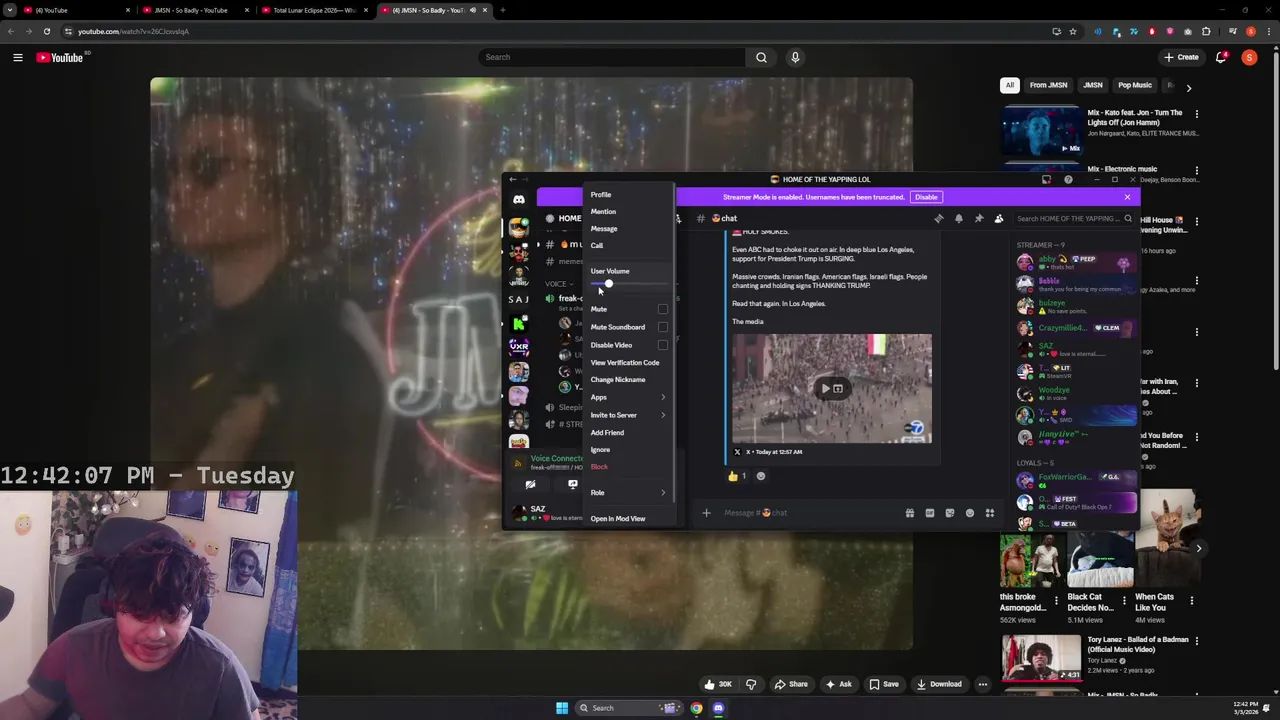The height and width of the screenshot is (720, 1280).
Task: Check the Mute Soundboard checkbox
Action: coord(662,327)
